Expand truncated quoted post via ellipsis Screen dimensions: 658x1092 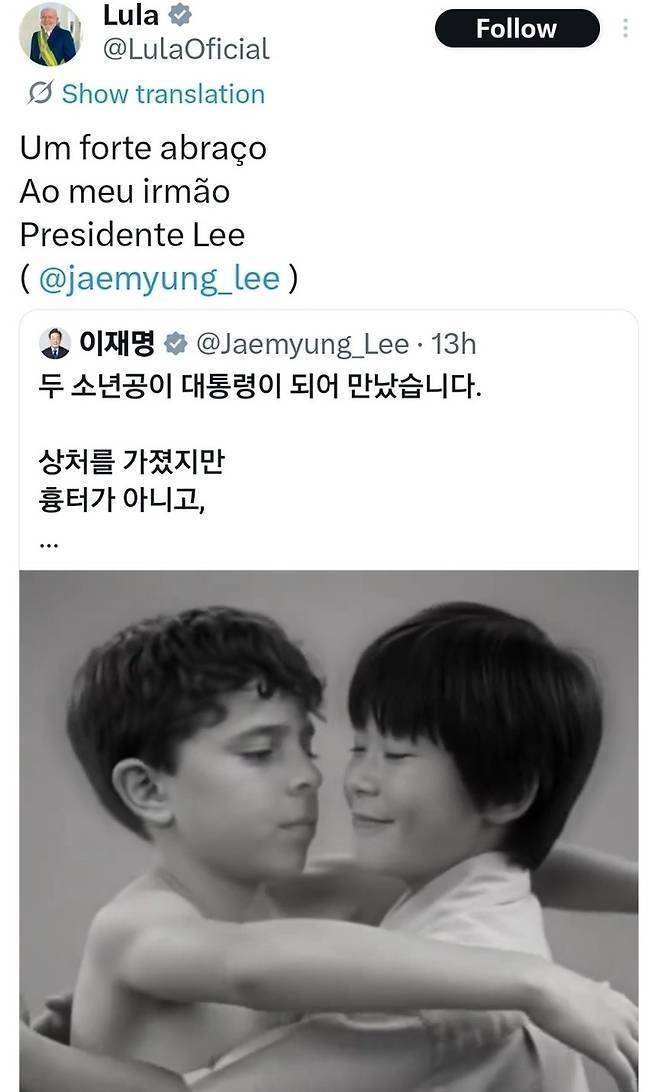[49, 543]
